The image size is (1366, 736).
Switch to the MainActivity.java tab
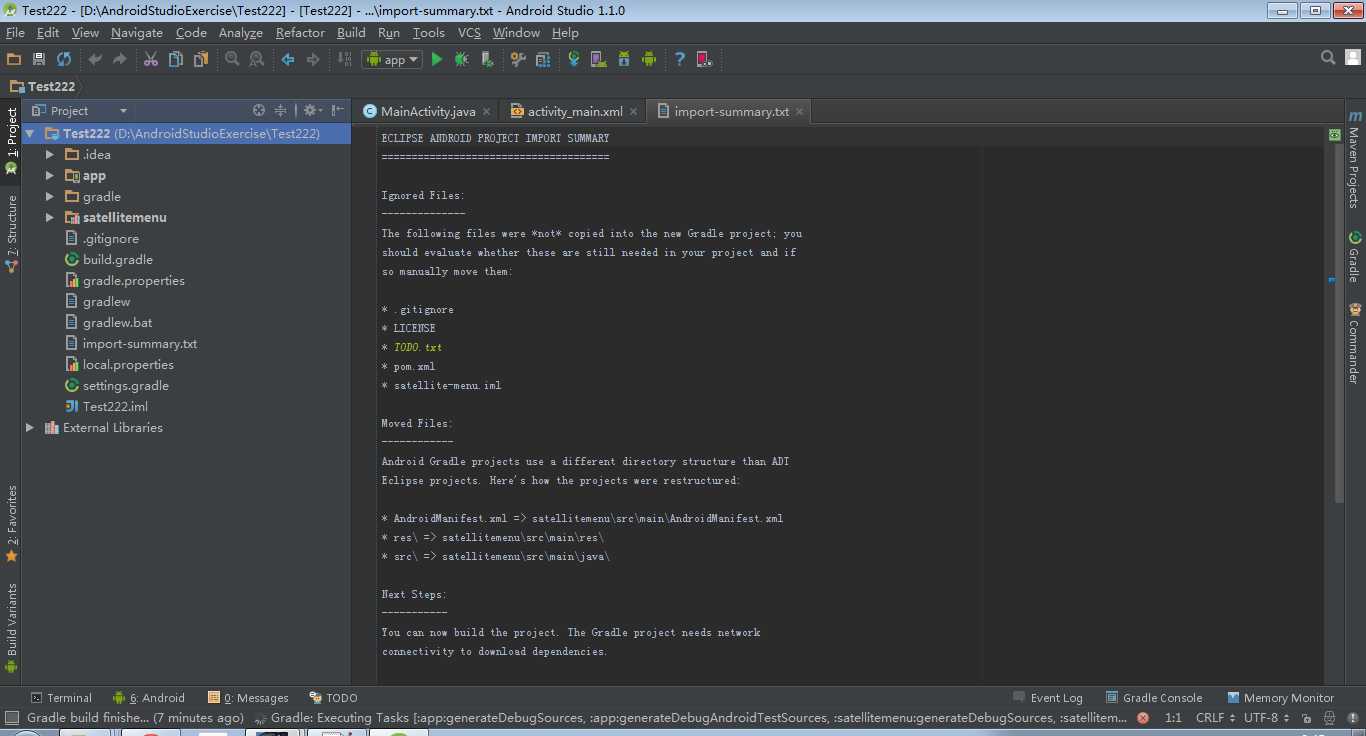(428, 111)
